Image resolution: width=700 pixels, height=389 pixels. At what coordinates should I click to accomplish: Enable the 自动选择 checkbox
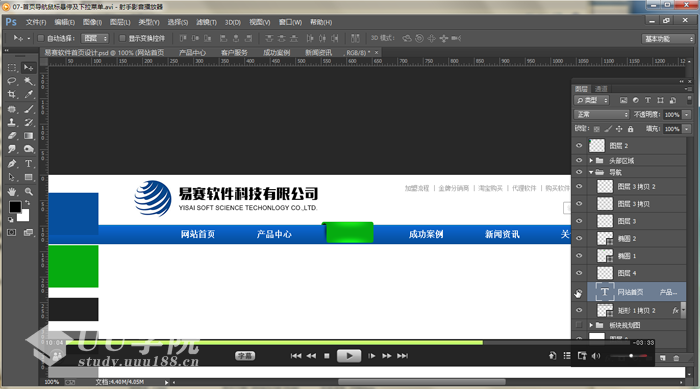click(41, 38)
